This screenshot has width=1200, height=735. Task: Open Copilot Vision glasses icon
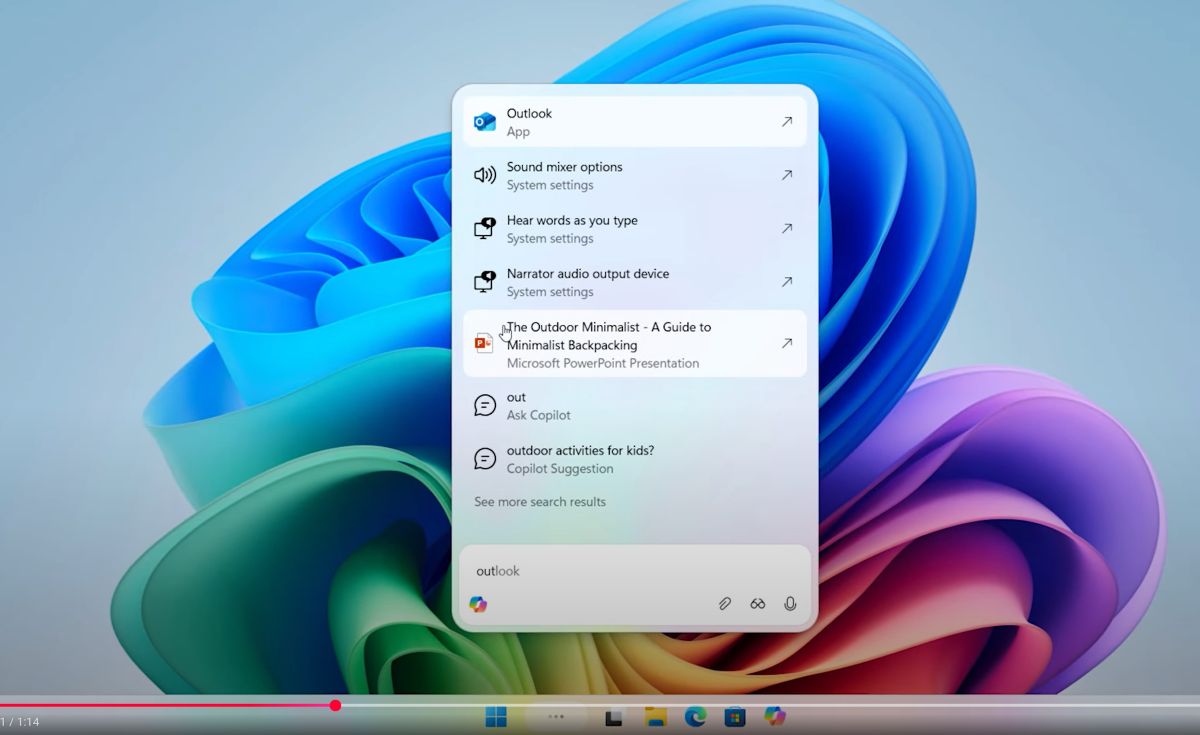coord(758,604)
